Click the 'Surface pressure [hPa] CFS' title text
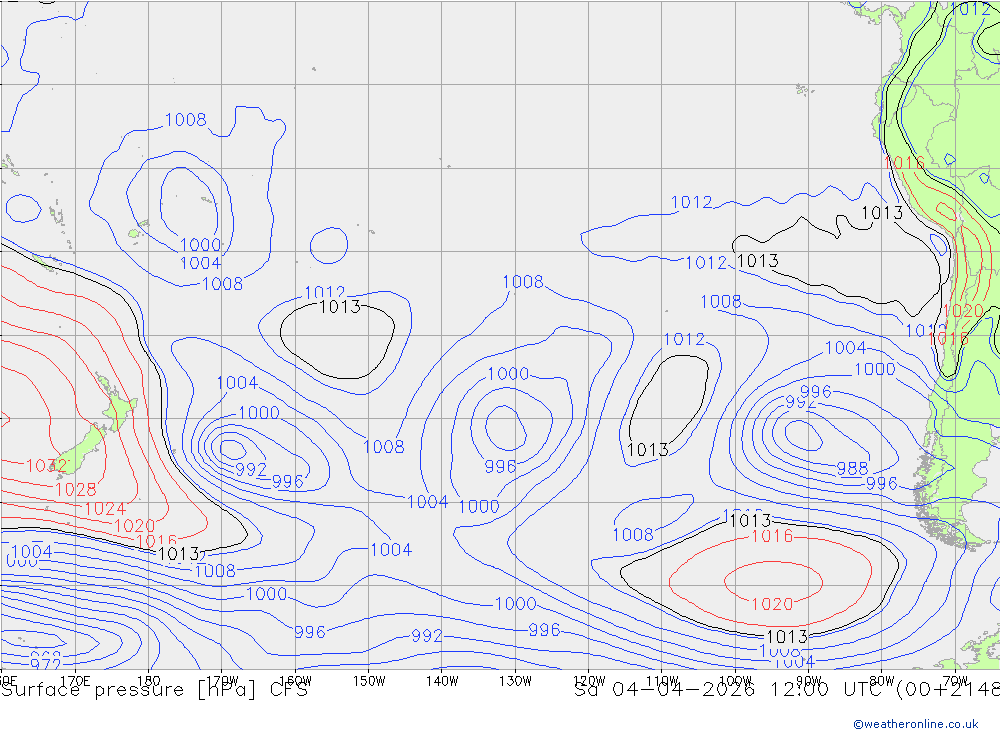The image size is (1000, 733). point(154,690)
